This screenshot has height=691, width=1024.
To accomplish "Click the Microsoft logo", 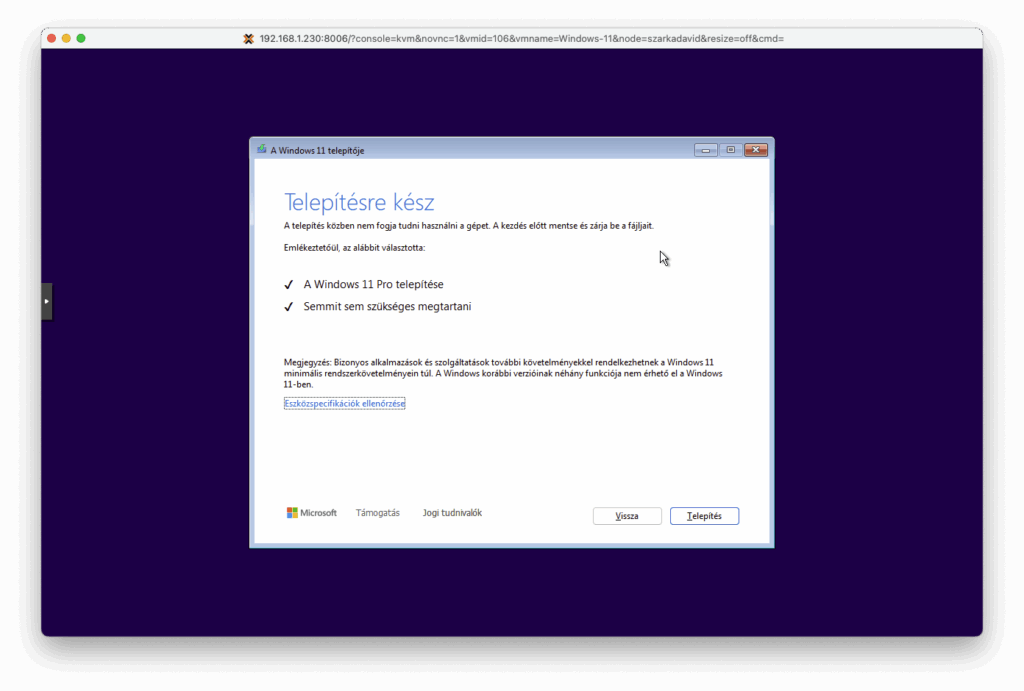I will point(312,513).
